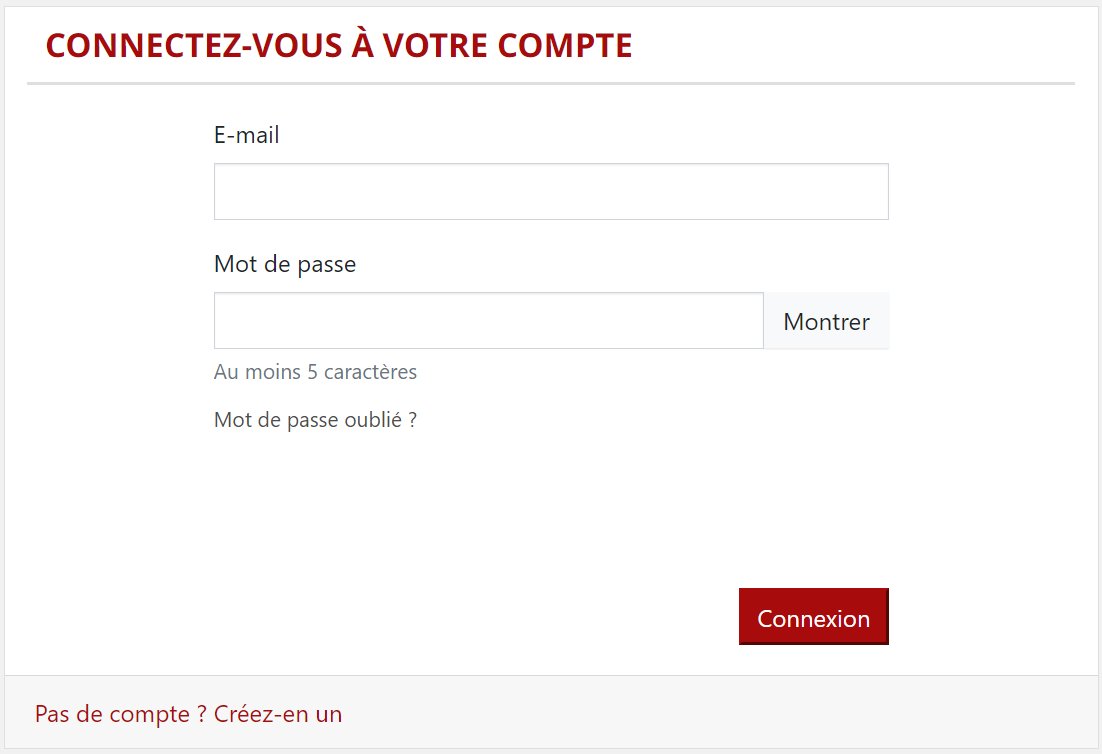The width and height of the screenshot is (1102, 754).
Task: Submit the form with Connexion button
Action: [814, 616]
